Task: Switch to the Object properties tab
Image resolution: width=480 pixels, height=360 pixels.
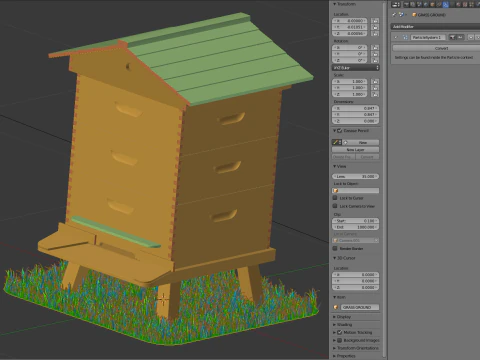Action: tap(432, 5)
